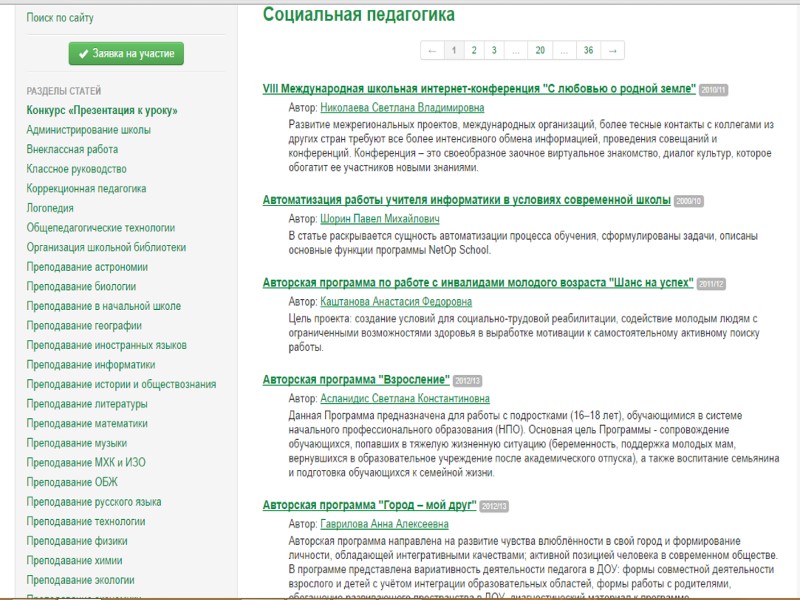800x600 pixels.
Task: Jump to last page 36
Action: click(x=589, y=50)
